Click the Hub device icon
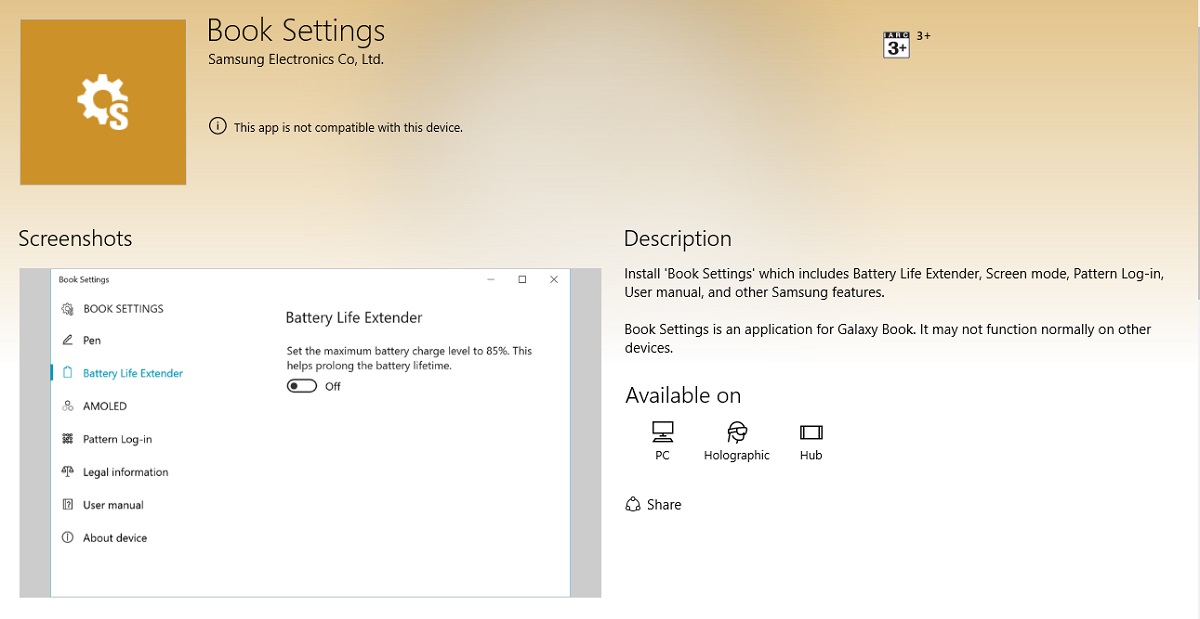Screen dimensions: 1200x619 [811, 432]
